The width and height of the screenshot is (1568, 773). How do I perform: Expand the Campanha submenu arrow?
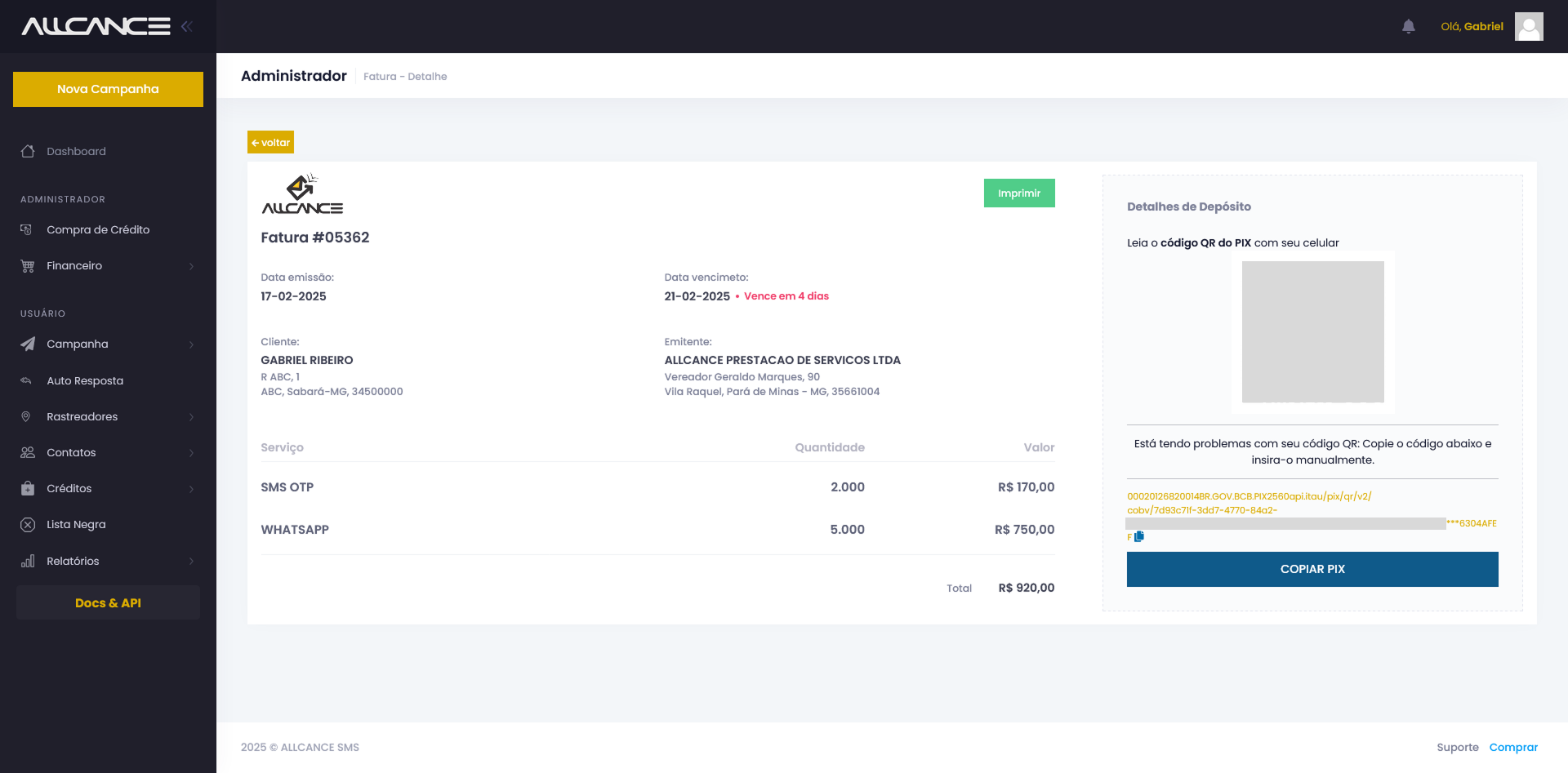pos(192,344)
